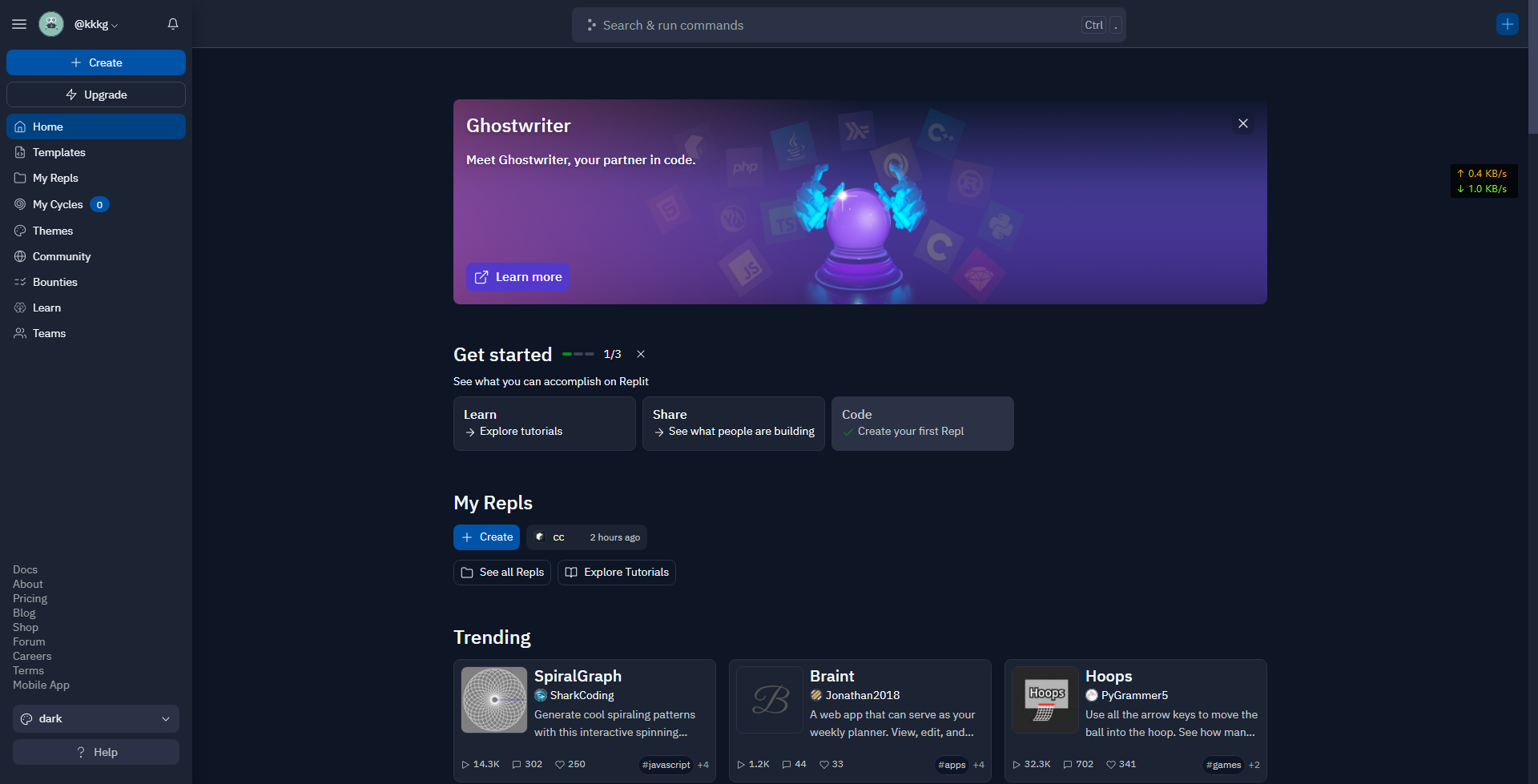Open the Help button
Image resolution: width=1538 pixels, height=784 pixels.
96,752
